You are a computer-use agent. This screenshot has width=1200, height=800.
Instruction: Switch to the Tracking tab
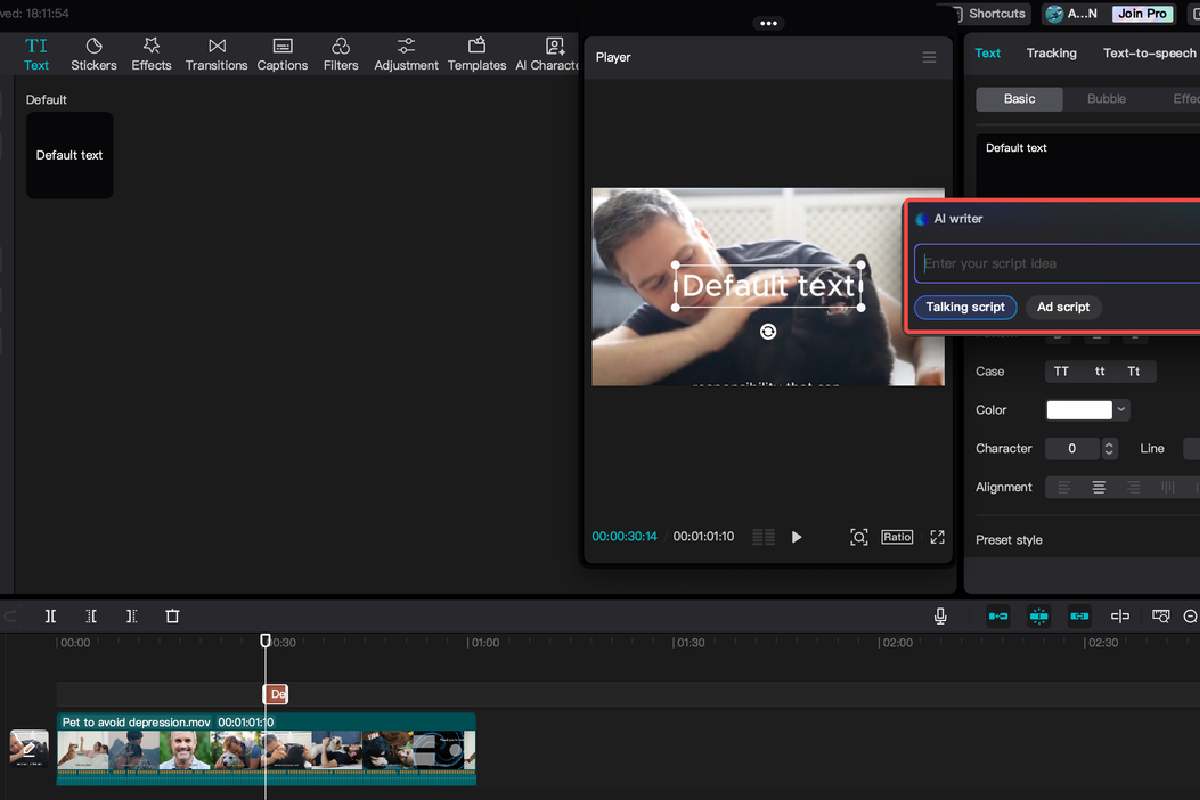[1051, 53]
